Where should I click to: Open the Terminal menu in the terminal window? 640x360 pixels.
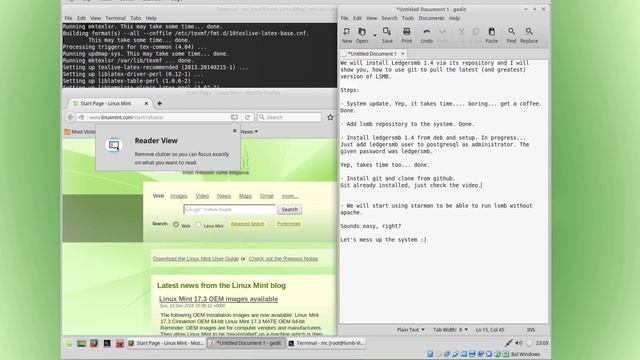pos(116,18)
